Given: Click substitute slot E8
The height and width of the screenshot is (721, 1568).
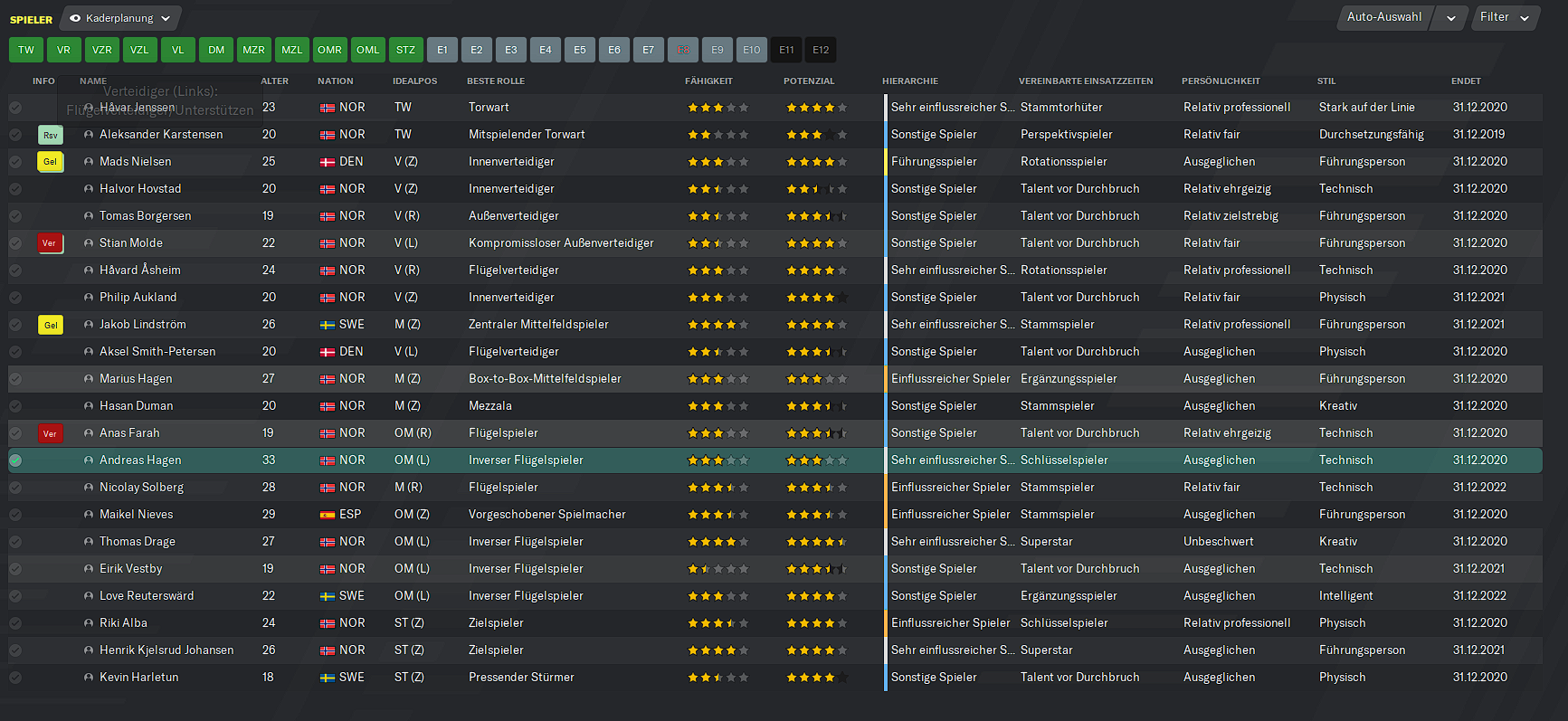Looking at the screenshot, I should click(x=683, y=50).
